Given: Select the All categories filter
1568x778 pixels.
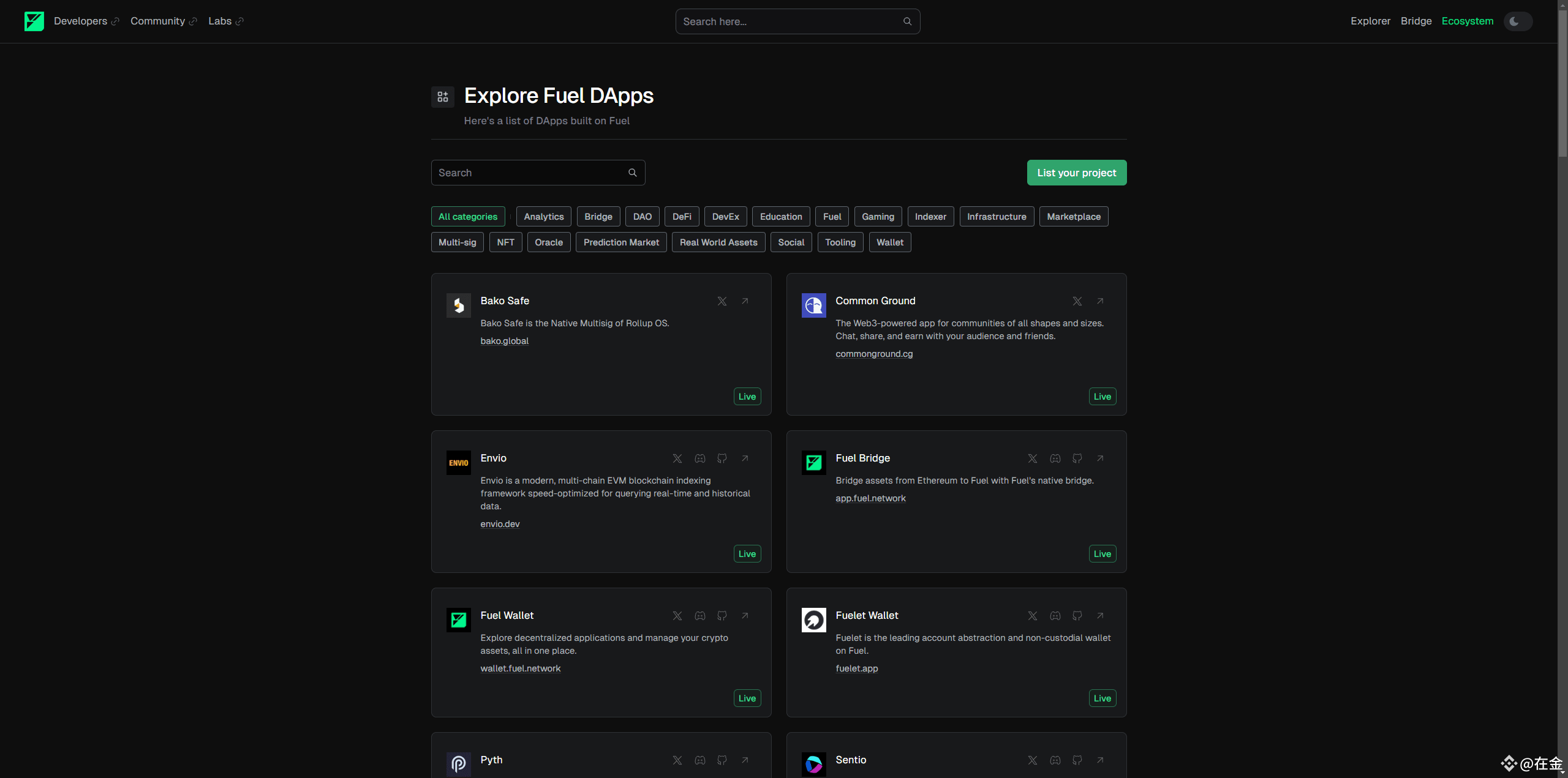Looking at the screenshot, I should click(x=468, y=217).
